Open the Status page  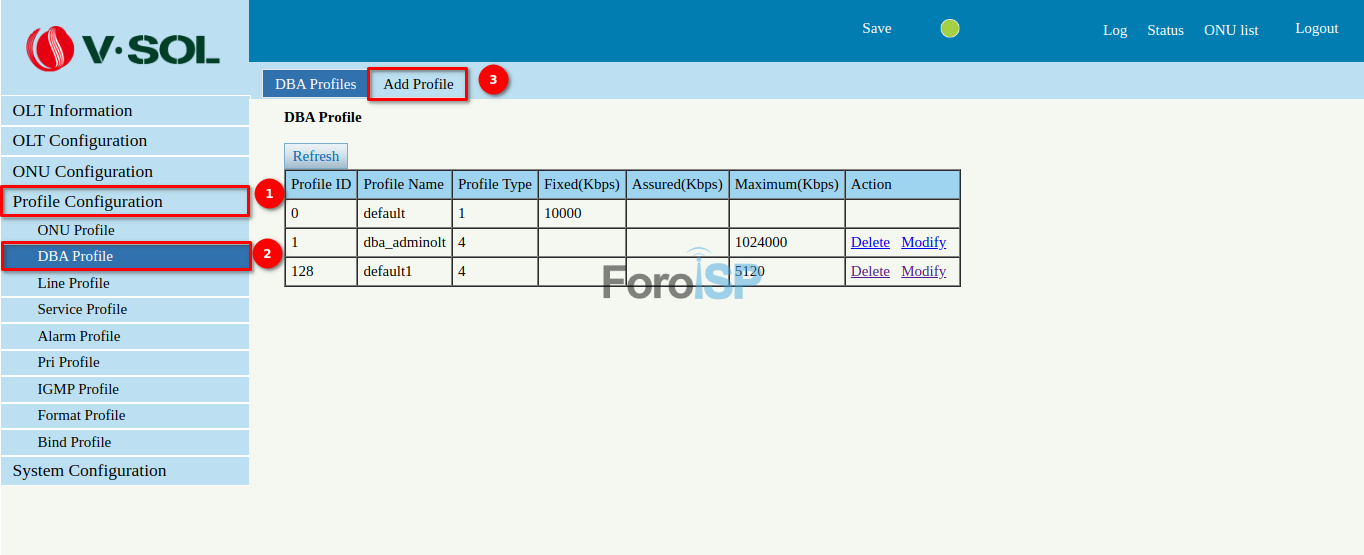coord(1165,30)
